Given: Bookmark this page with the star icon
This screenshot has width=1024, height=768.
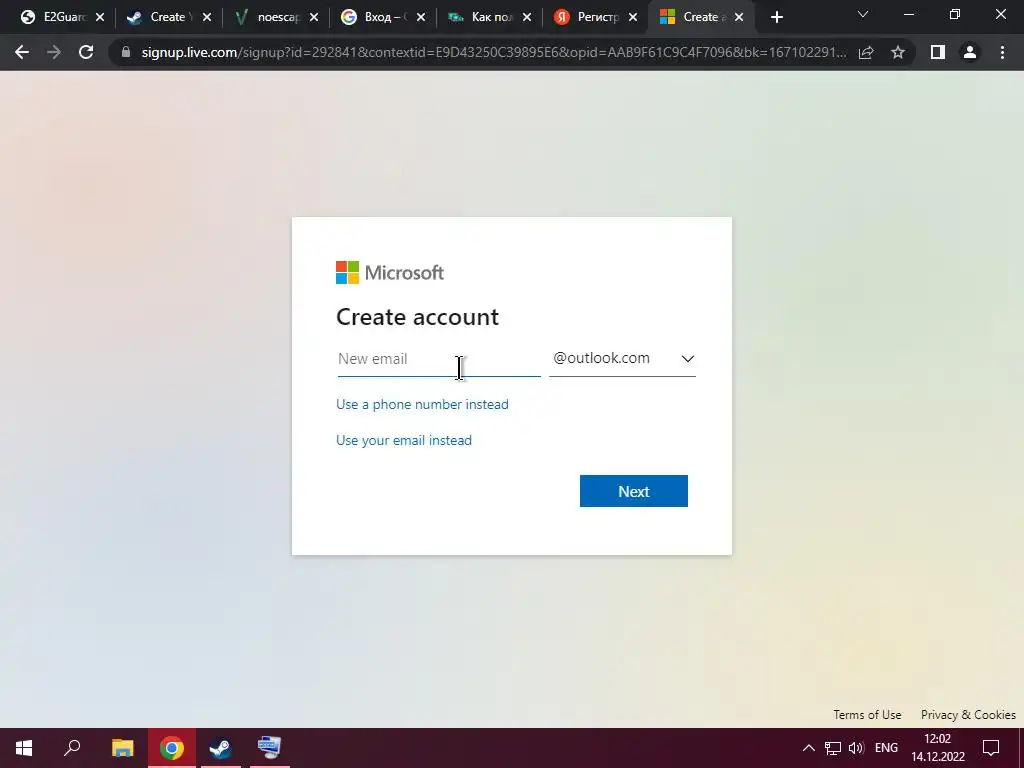Looking at the screenshot, I should [x=898, y=52].
